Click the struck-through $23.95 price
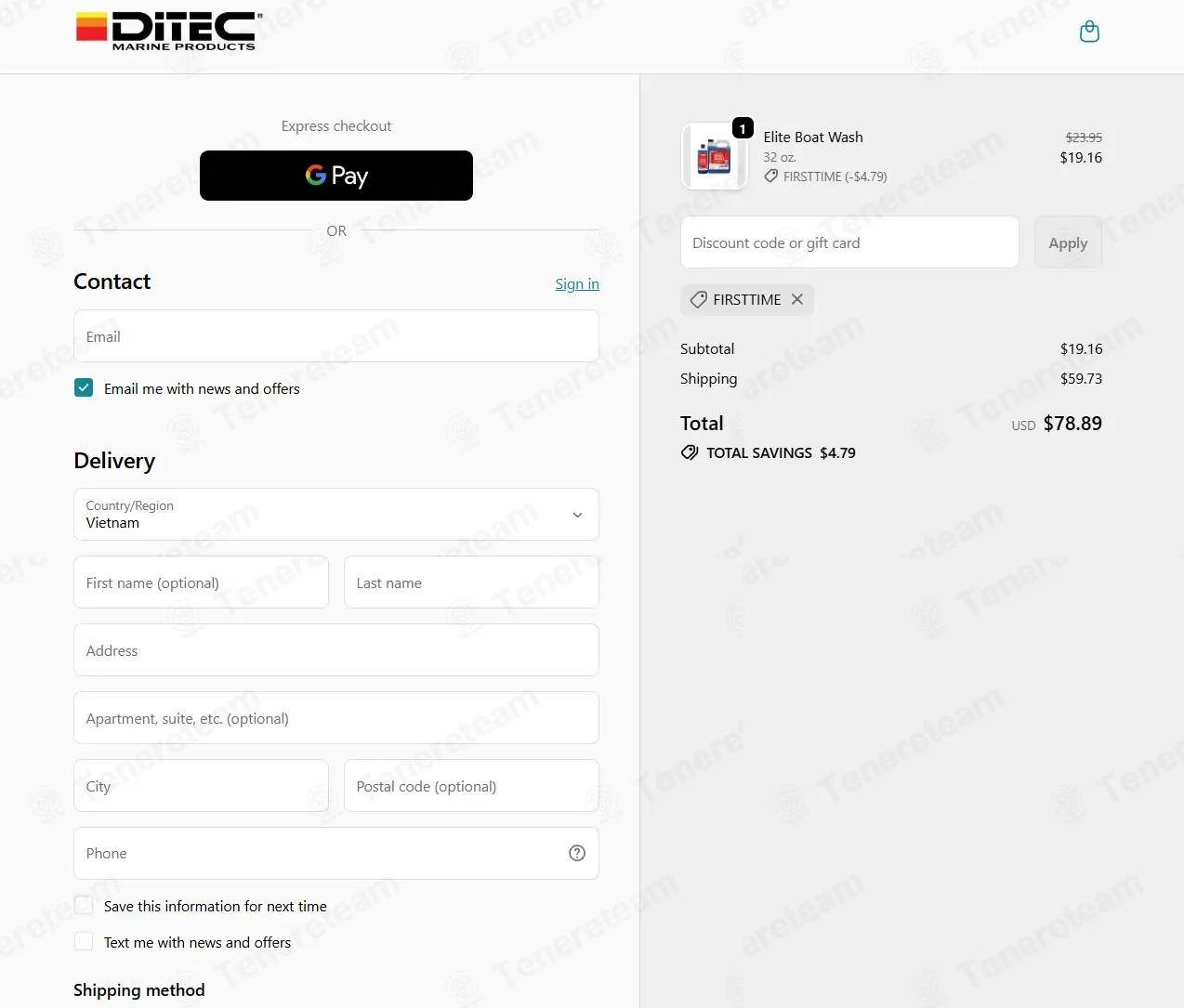The image size is (1184, 1008). pyautogui.click(x=1084, y=137)
